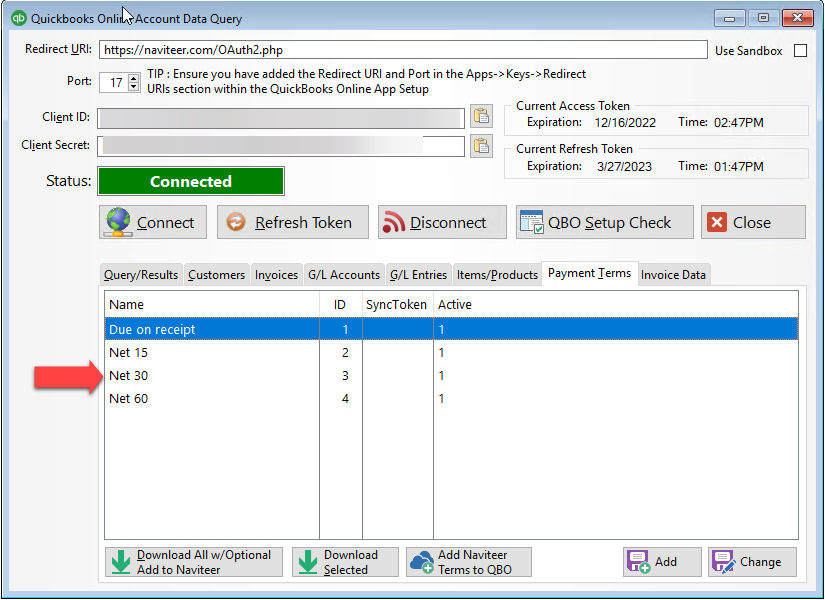
Task: Increase the Port value with the up arrow
Action: click(134, 78)
